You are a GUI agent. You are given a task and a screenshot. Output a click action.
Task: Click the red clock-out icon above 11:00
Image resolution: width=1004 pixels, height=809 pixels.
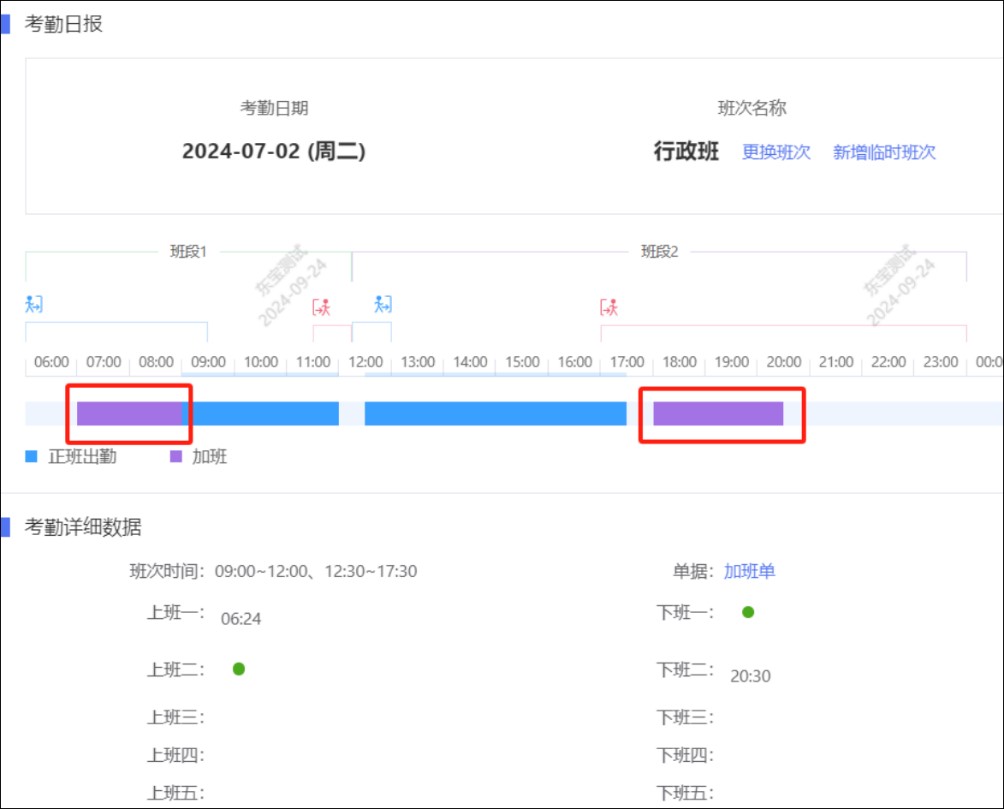click(x=321, y=306)
